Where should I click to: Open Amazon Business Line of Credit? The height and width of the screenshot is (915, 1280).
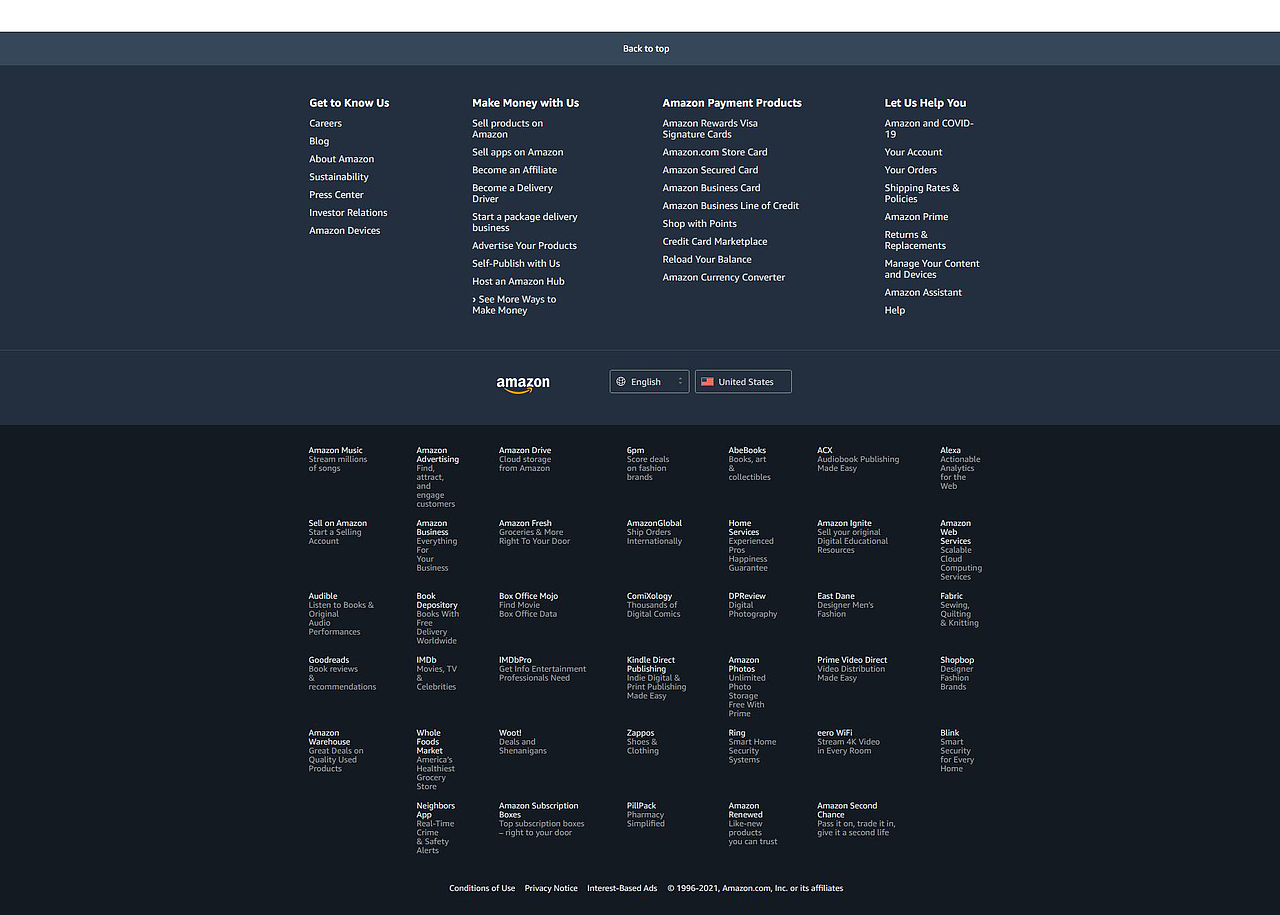pyautogui.click(x=731, y=207)
